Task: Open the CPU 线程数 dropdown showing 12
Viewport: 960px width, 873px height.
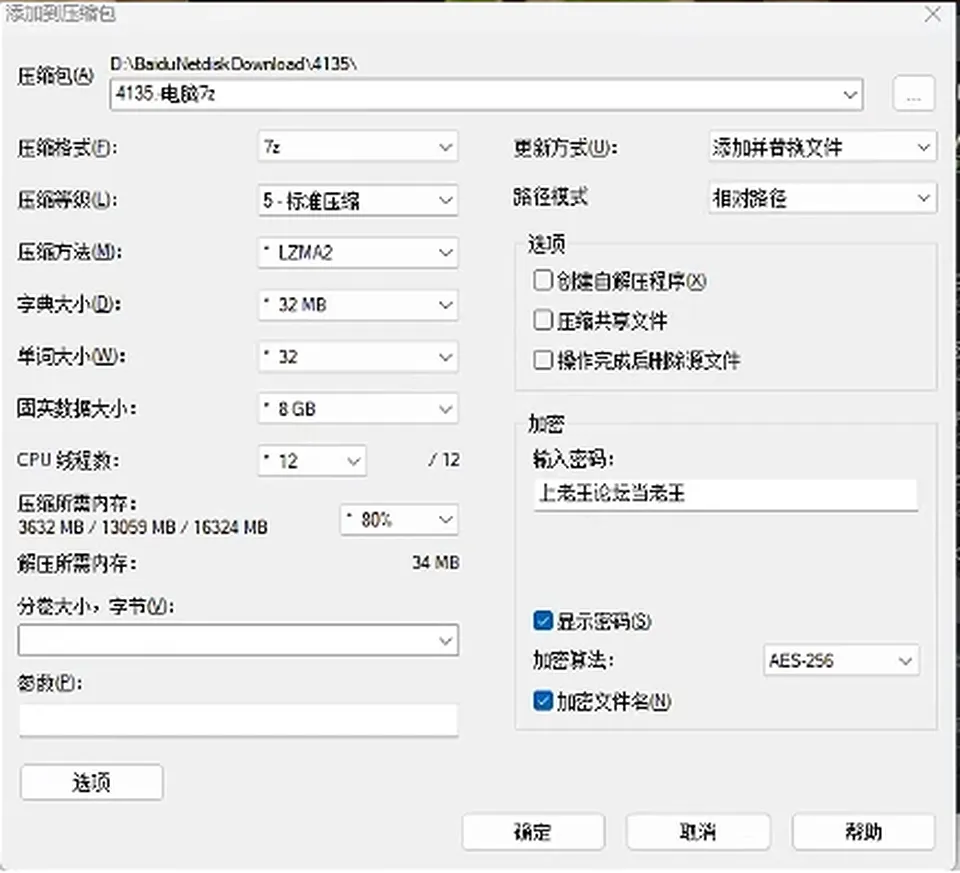Action: pyautogui.click(x=312, y=460)
